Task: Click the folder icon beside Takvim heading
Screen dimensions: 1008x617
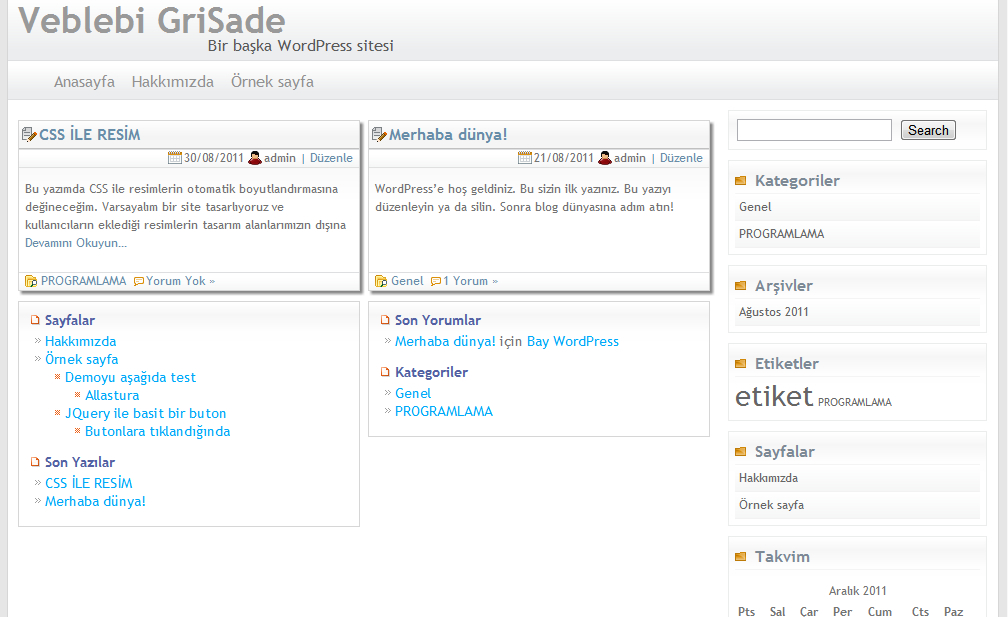Action: click(x=741, y=557)
